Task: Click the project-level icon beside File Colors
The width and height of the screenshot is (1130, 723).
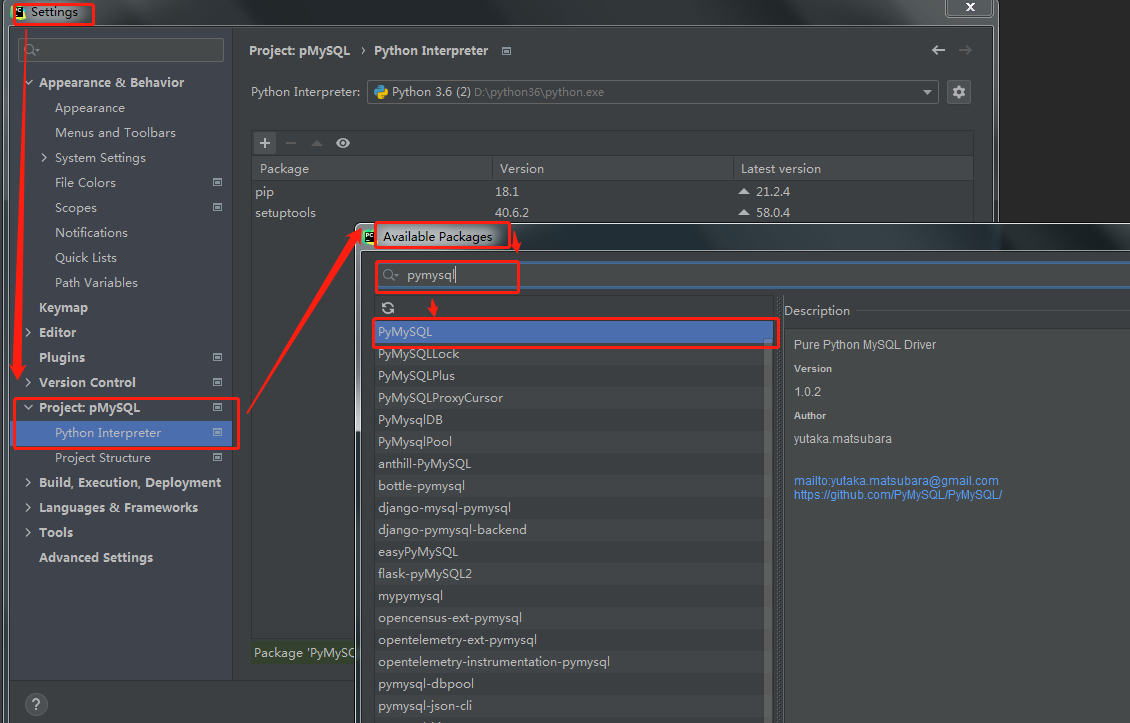Action: [x=217, y=182]
